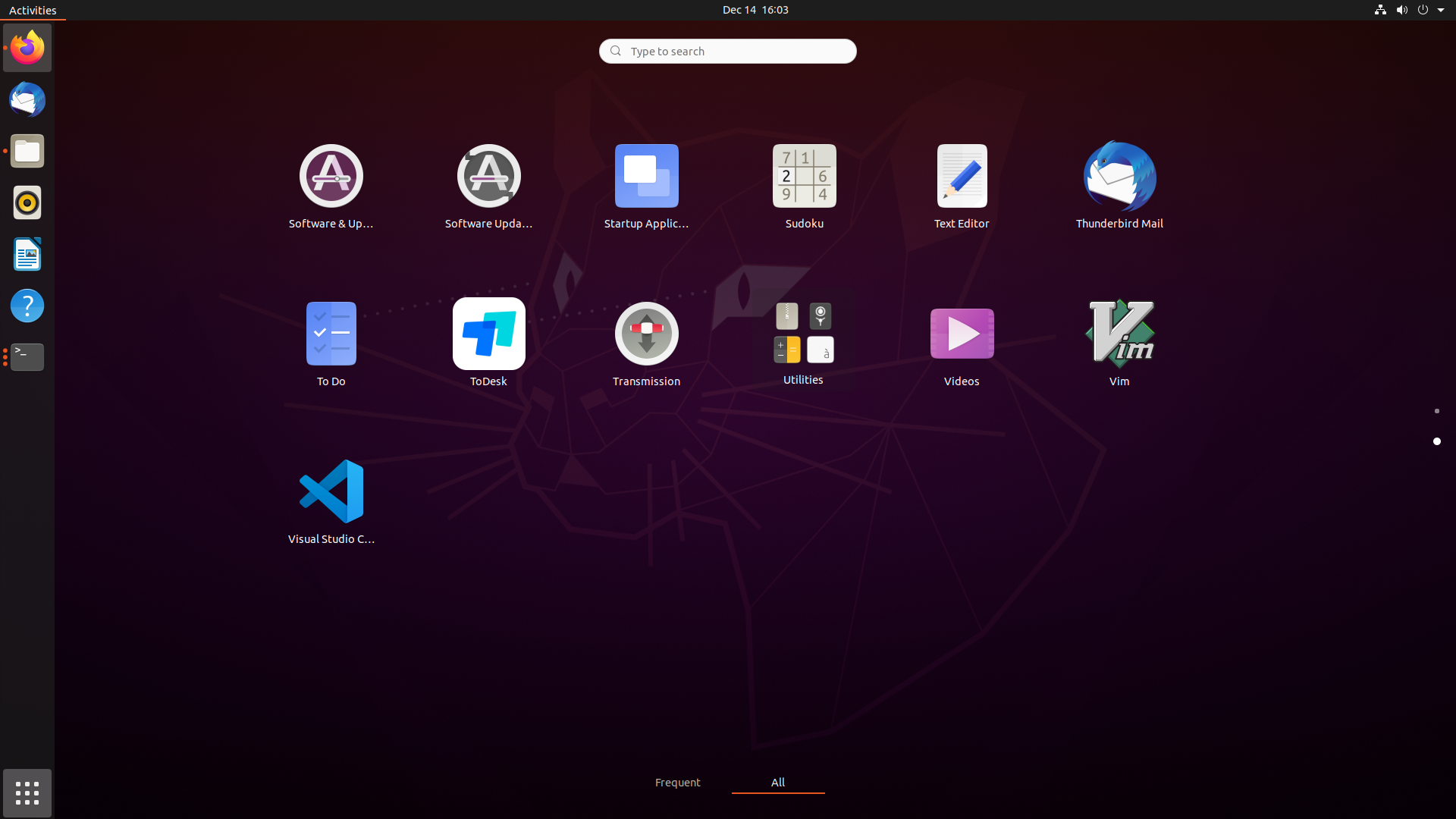This screenshot has height=819, width=1456.
Task: Open Transmission torrent client
Action: click(646, 344)
